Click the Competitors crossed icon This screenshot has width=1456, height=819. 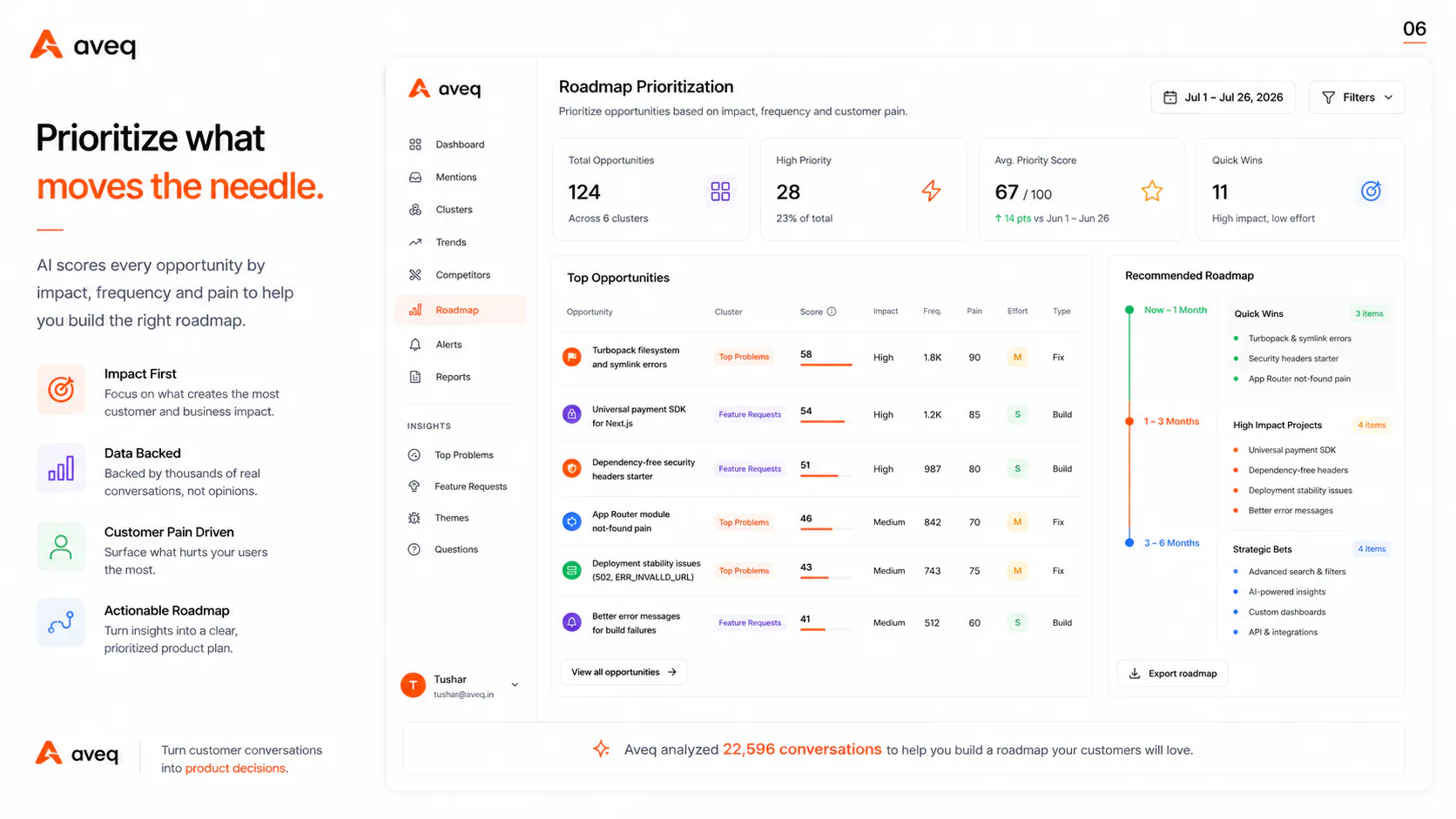(415, 275)
